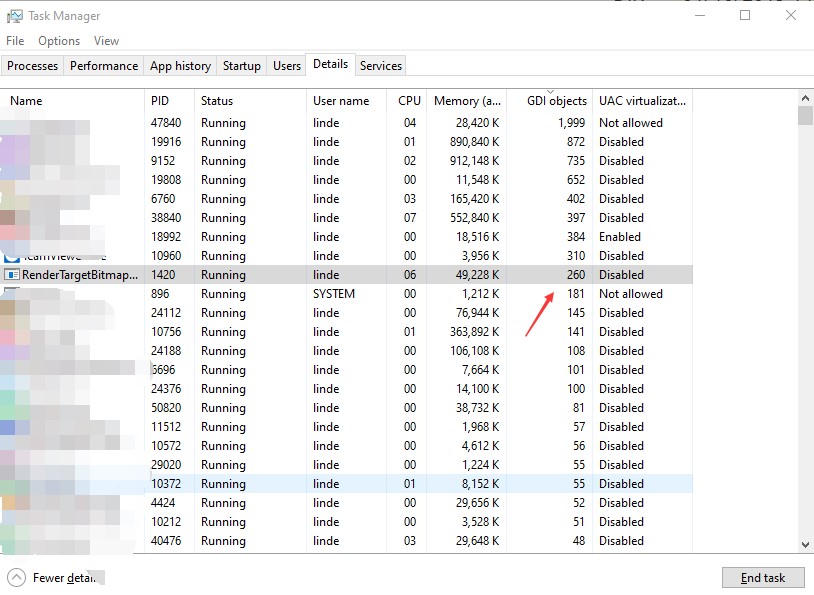Click the first process icon in the list

pos(12,122)
